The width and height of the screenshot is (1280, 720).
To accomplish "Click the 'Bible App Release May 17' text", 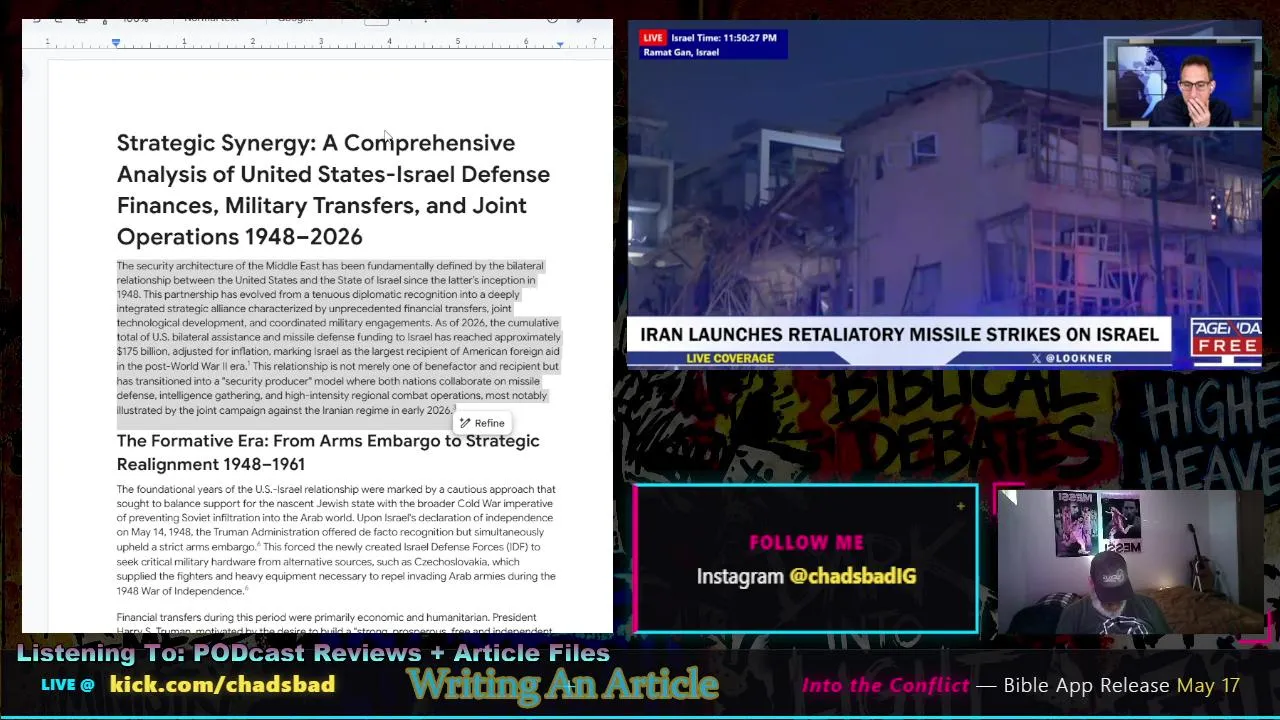I will click(x=1121, y=686).
